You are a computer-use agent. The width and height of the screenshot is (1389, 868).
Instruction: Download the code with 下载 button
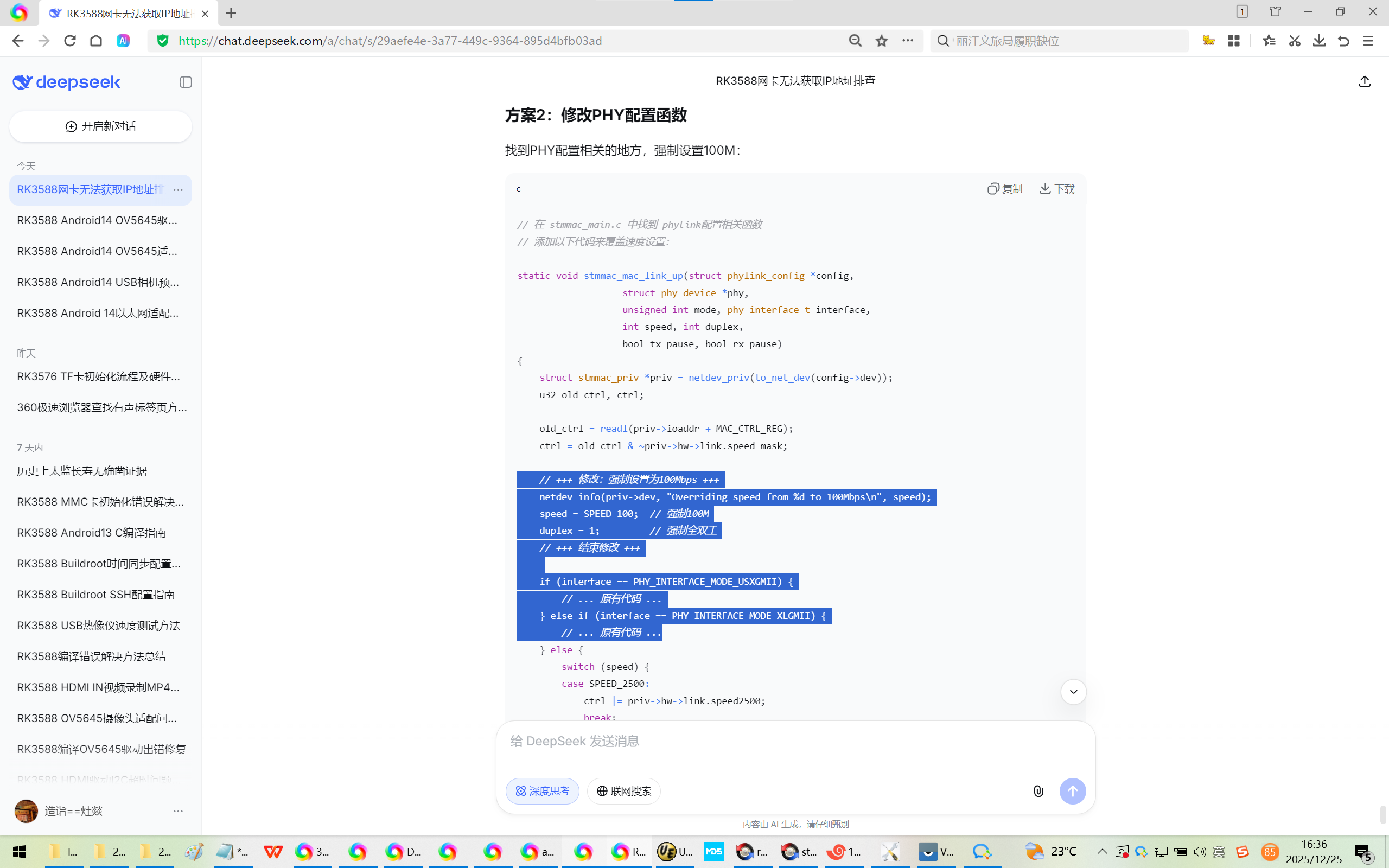1057,189
